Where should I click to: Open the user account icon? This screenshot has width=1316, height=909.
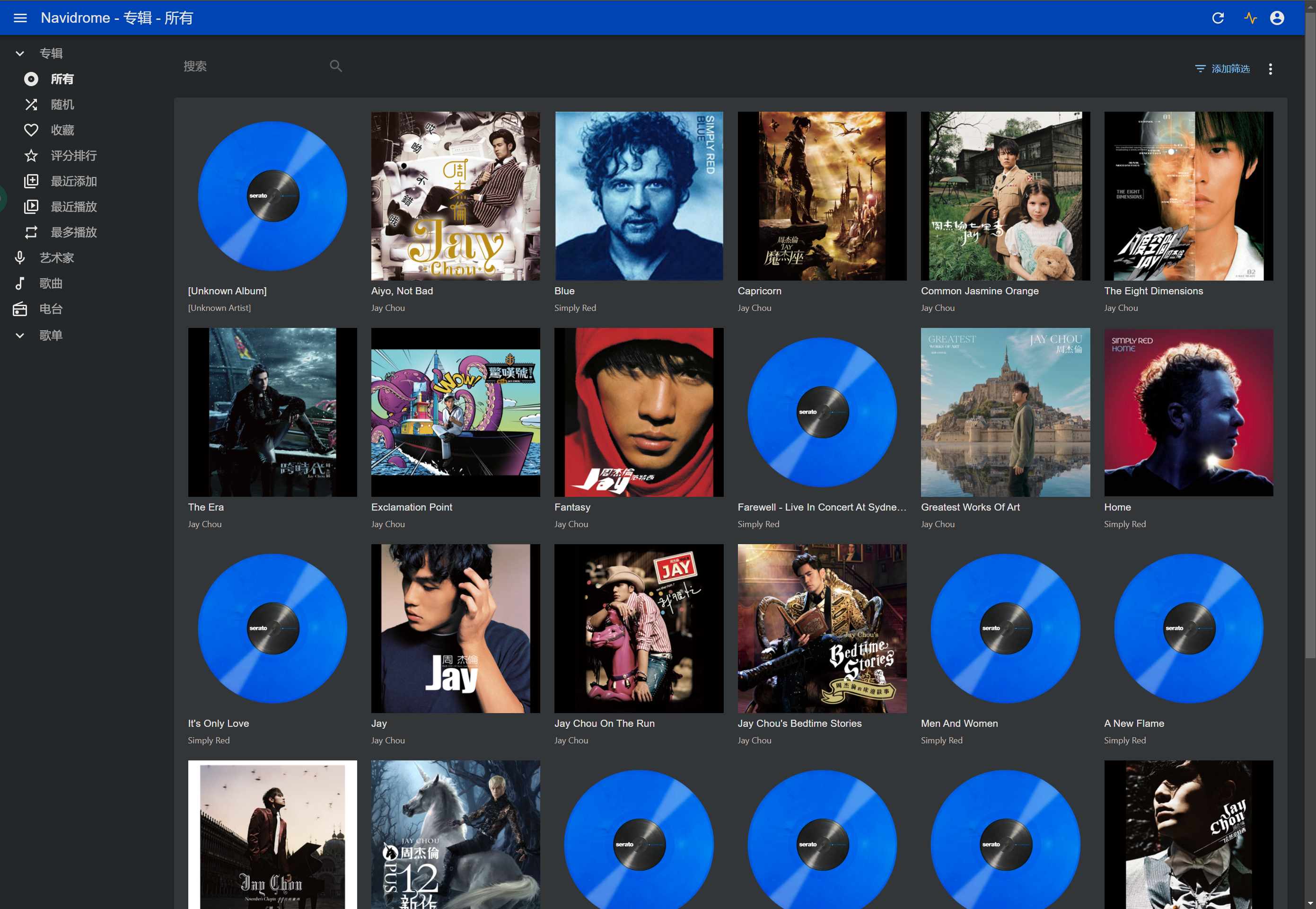(1277, 18)
